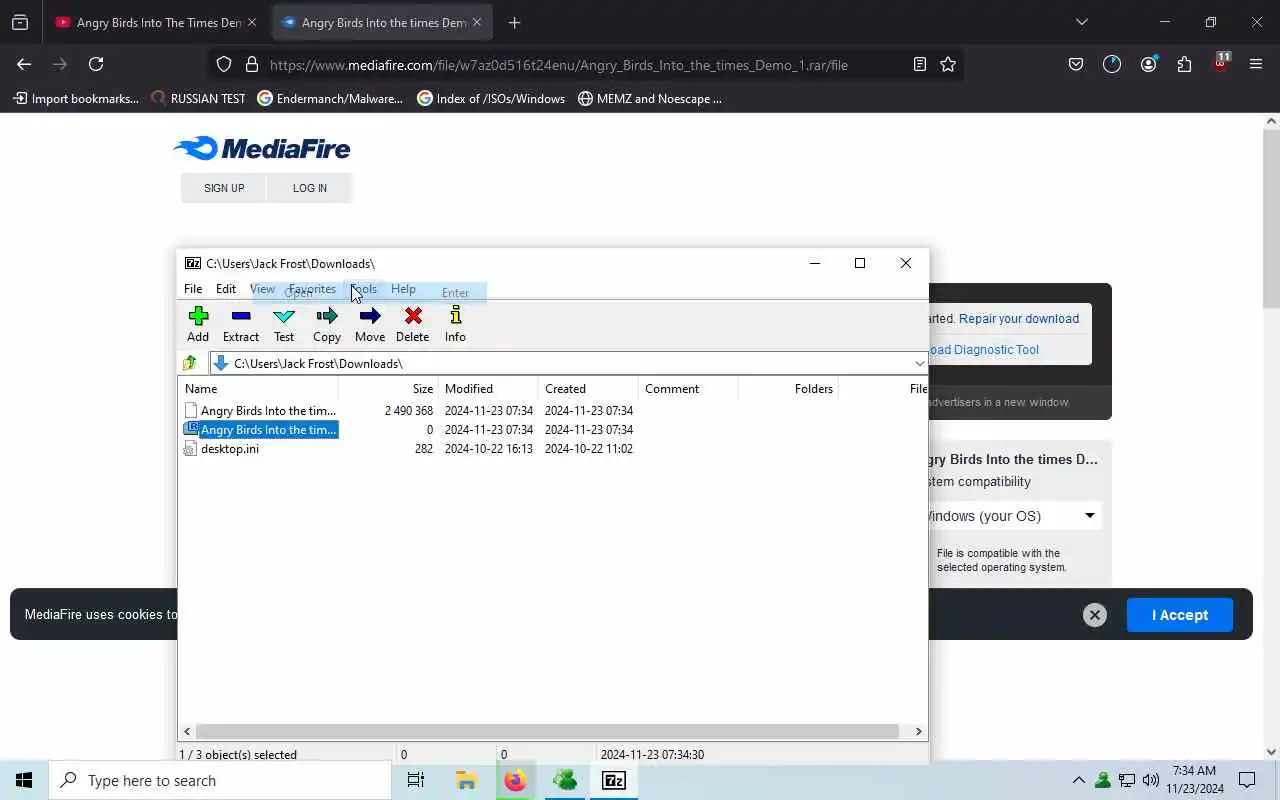
Task: Show hidden system tray icons
Action: point(1078,780)
